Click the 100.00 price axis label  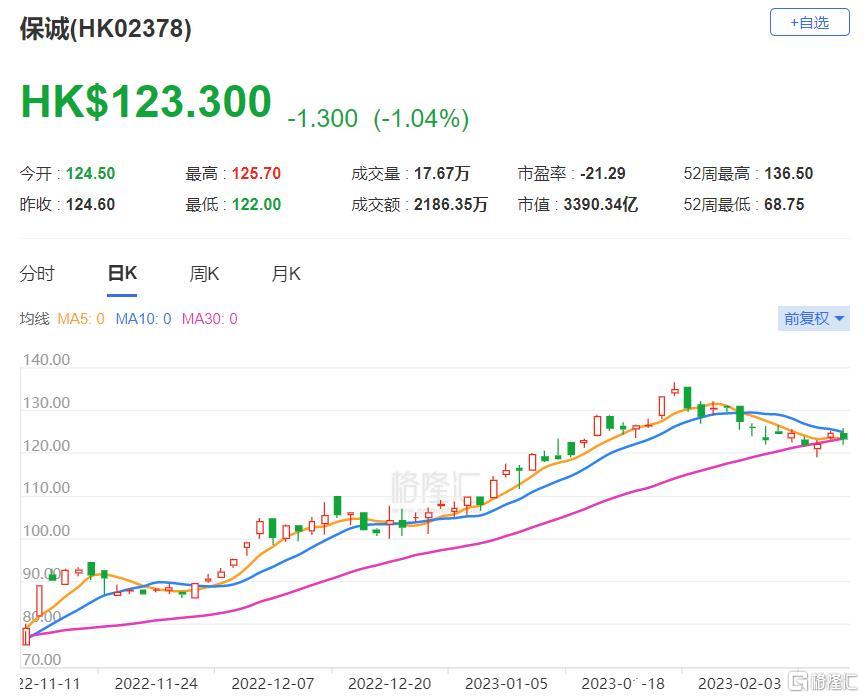pyautogui.click(x=46, y=531)
